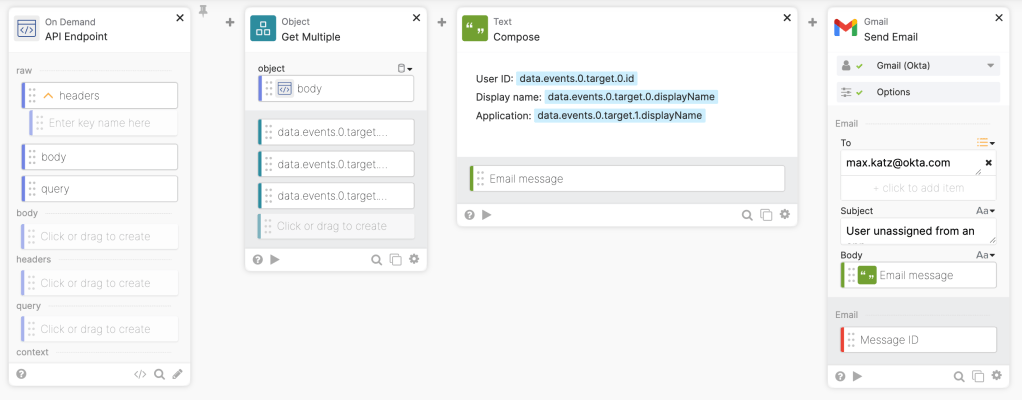Click the Gmail logo on Send Email card
Screen dimensions: 1022x400
coord(846,28)
